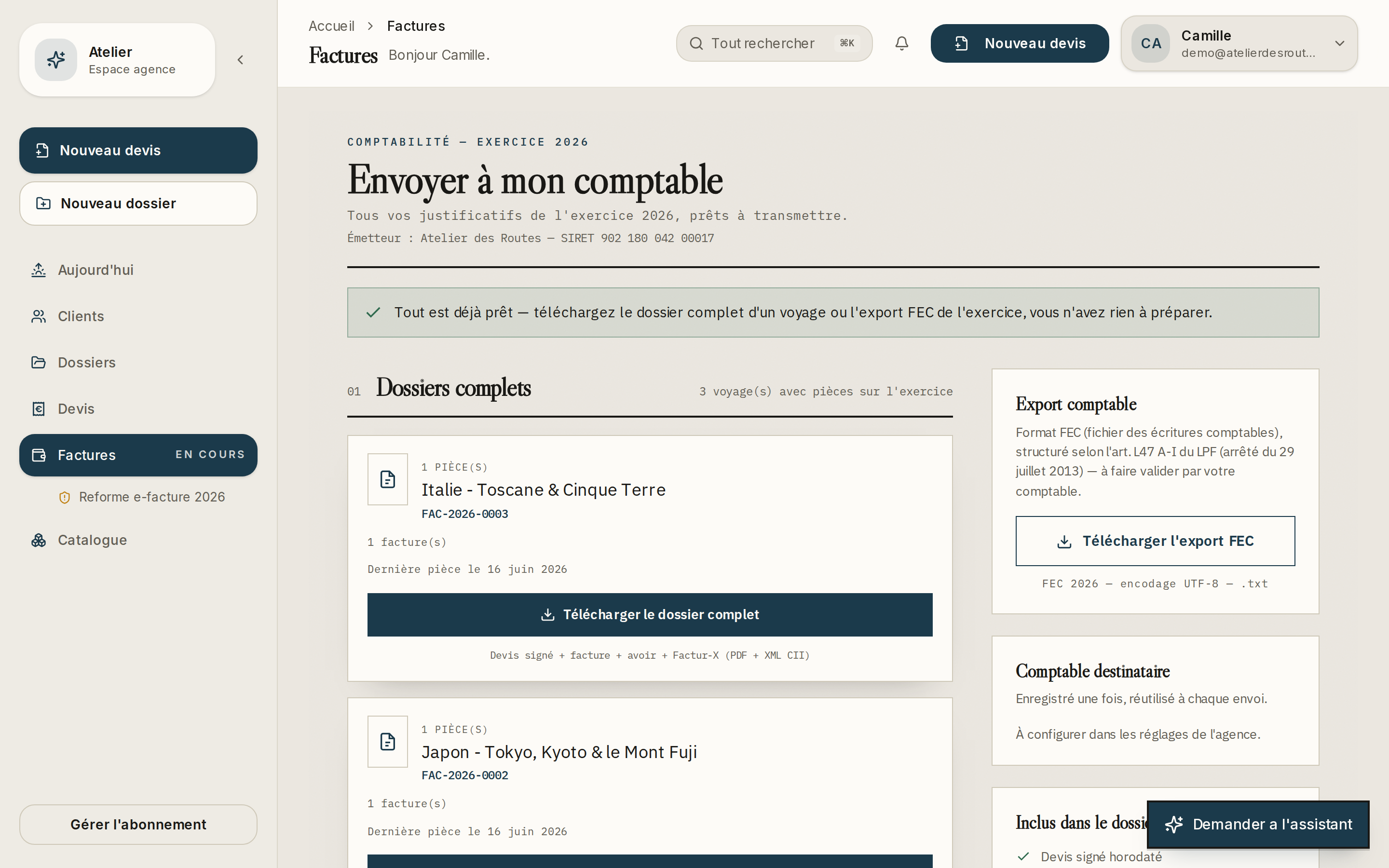Click the Dossiers complets section heading
The width and height of the screenshot is (1389, 868).
[453, 388]
